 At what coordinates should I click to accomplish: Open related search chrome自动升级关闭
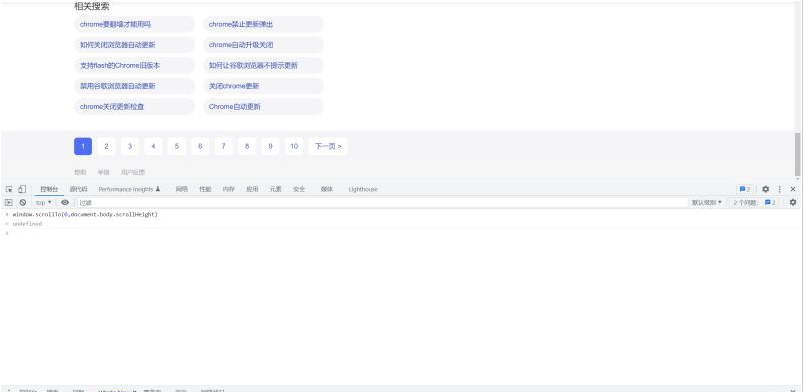[x=263, y=45]
